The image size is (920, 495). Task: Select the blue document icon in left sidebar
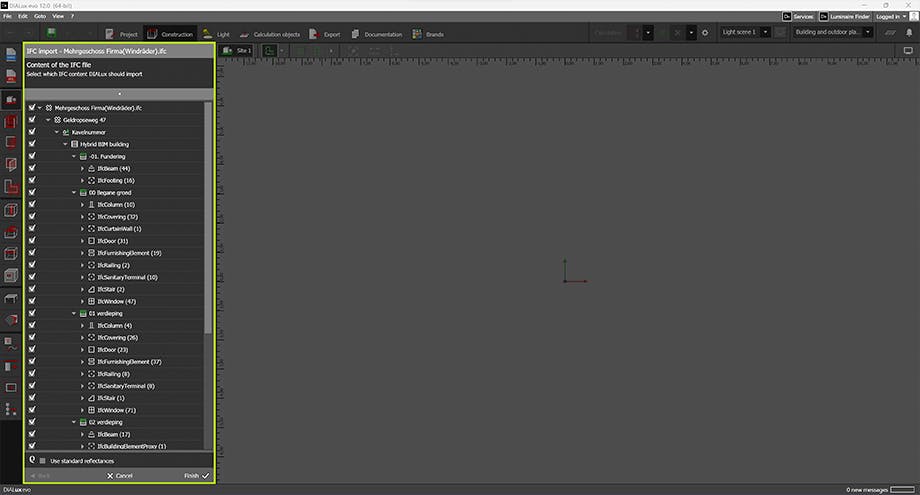coord(11,55)
